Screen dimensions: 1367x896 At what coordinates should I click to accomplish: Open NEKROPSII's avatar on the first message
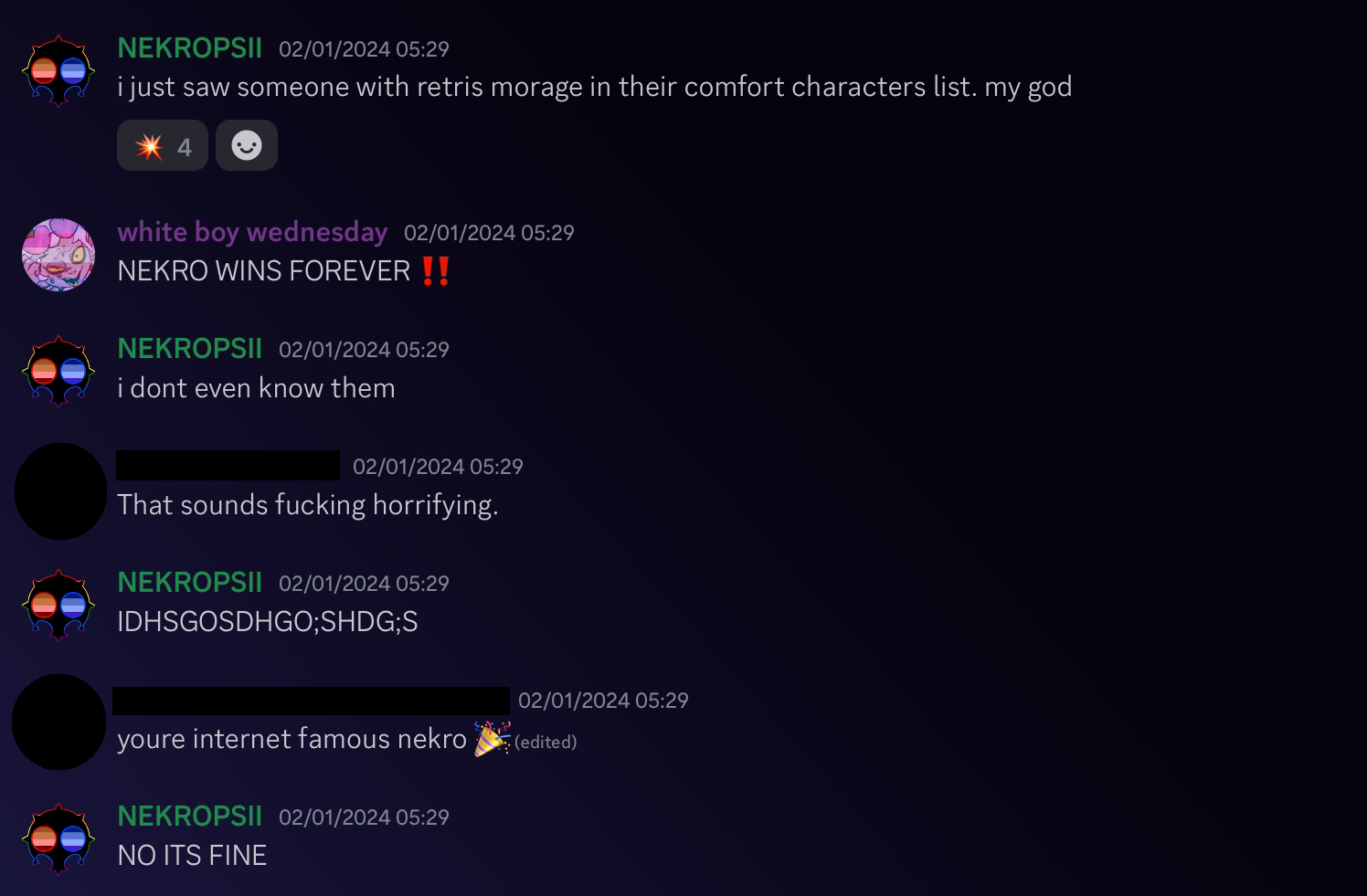pyautogui.click(x=58, y=71)
